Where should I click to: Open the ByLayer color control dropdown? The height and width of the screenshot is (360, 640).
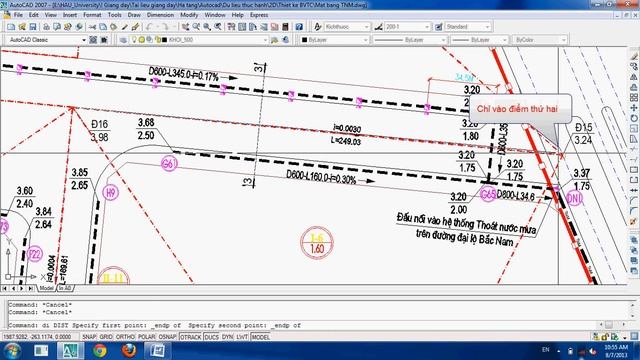[x=365, y=40]
